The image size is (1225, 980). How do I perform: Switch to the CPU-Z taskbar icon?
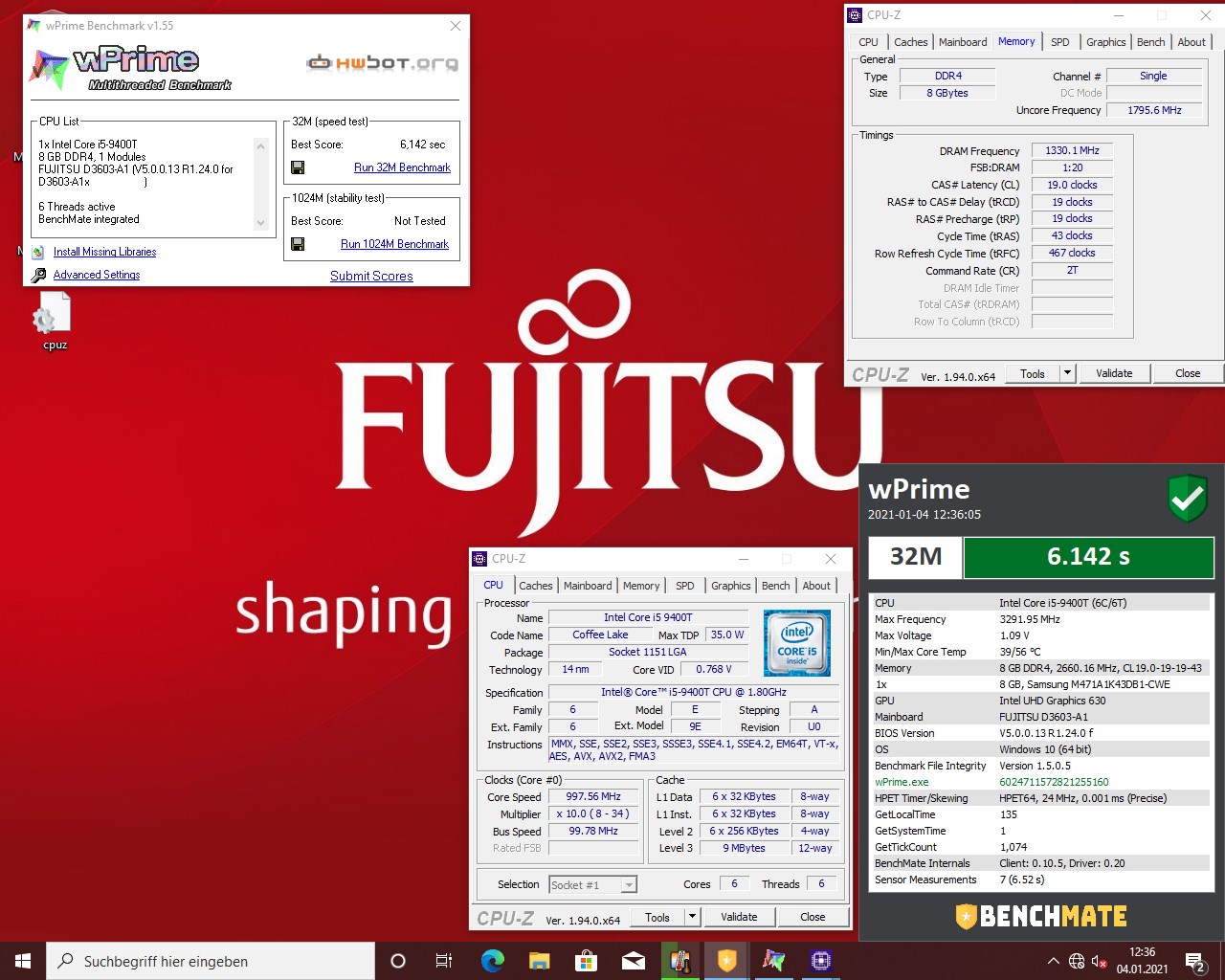pyautogui.click(x=820, y=961)
